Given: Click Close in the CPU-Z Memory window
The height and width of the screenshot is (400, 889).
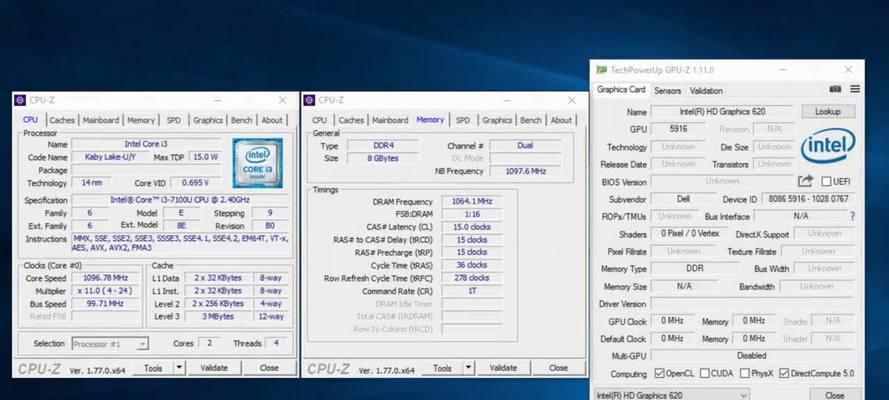Looking at the screenshot, I should click(x=558, y=368).
